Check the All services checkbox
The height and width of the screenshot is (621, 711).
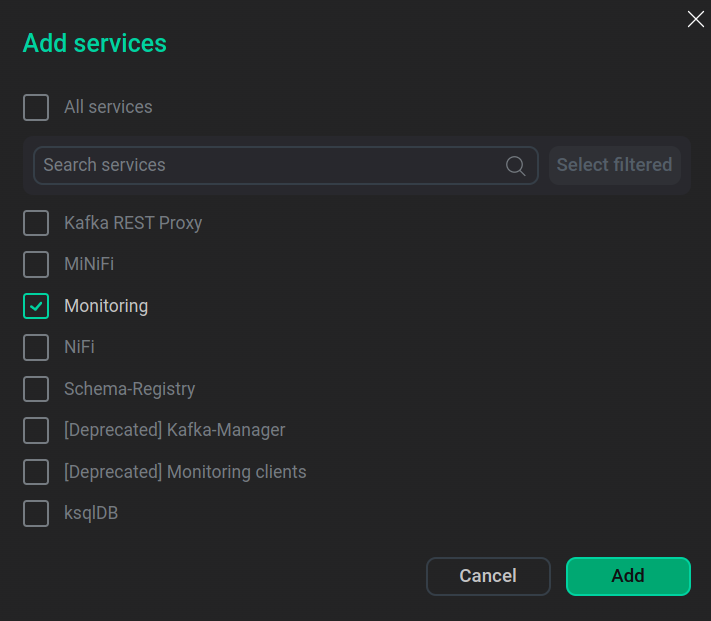pos(36,107)
